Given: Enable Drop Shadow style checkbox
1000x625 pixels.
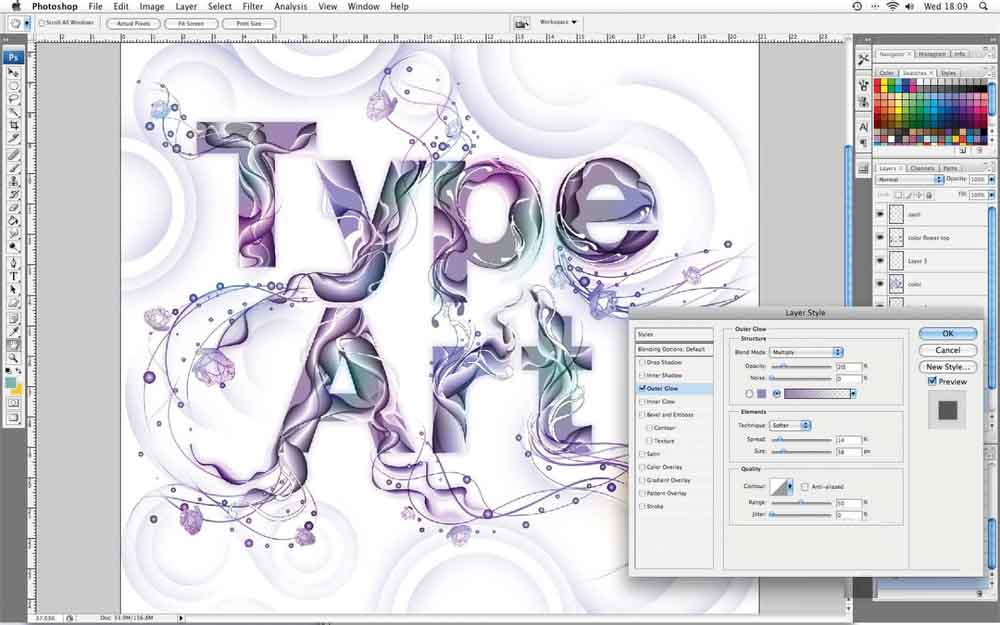Looking at the screenshot, I should pyautogui.click(x=642, y=362).
